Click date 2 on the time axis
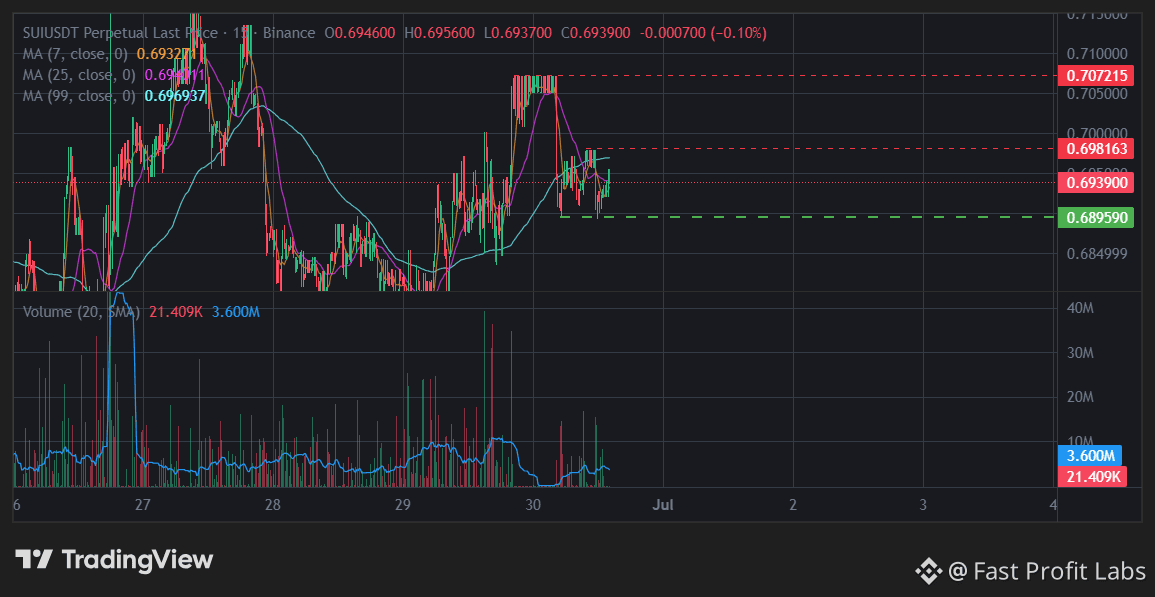1155x597 pixels. pyautogui.click(x=793, y=506)
